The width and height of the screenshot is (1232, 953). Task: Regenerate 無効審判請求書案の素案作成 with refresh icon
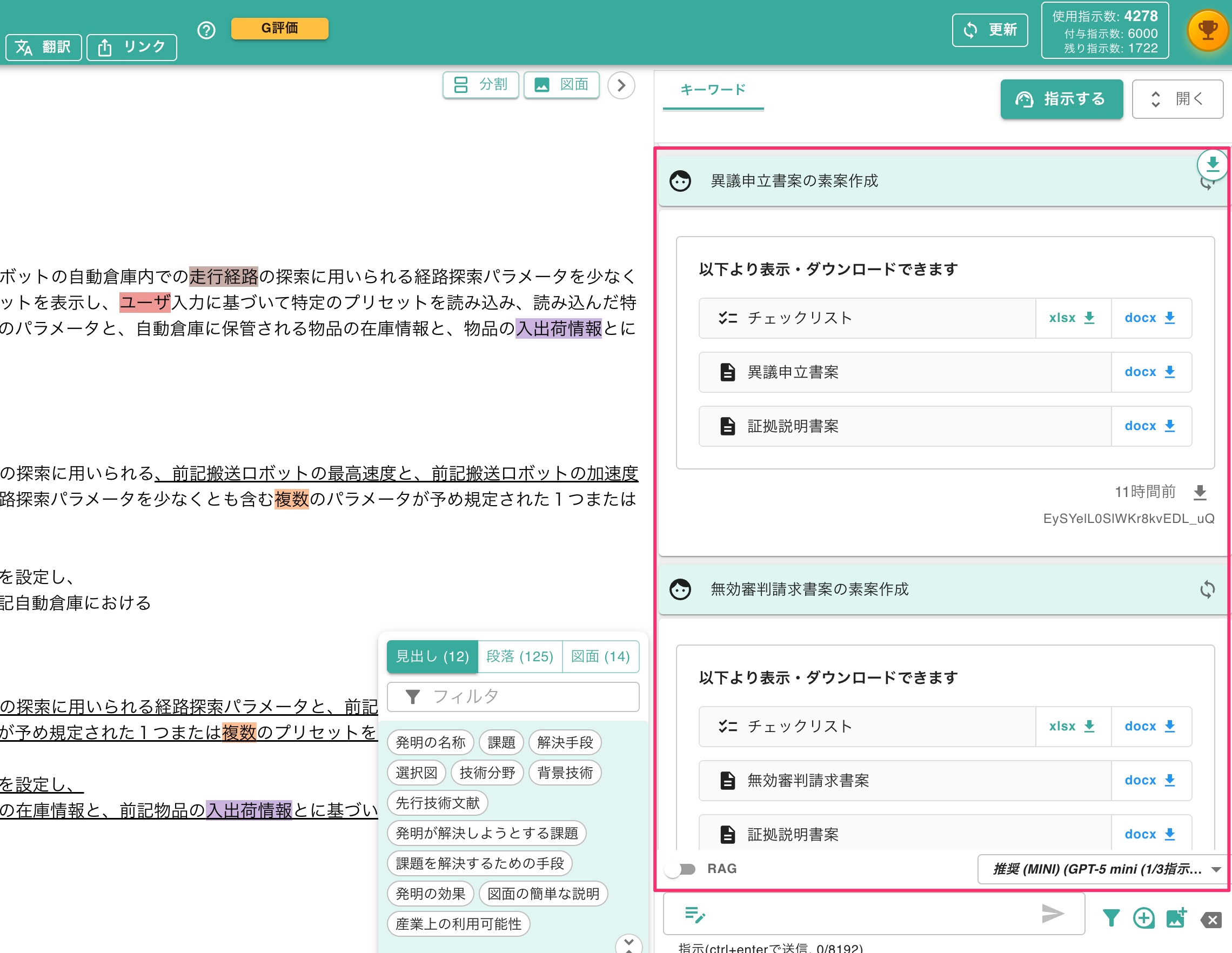click(1207, 589)
